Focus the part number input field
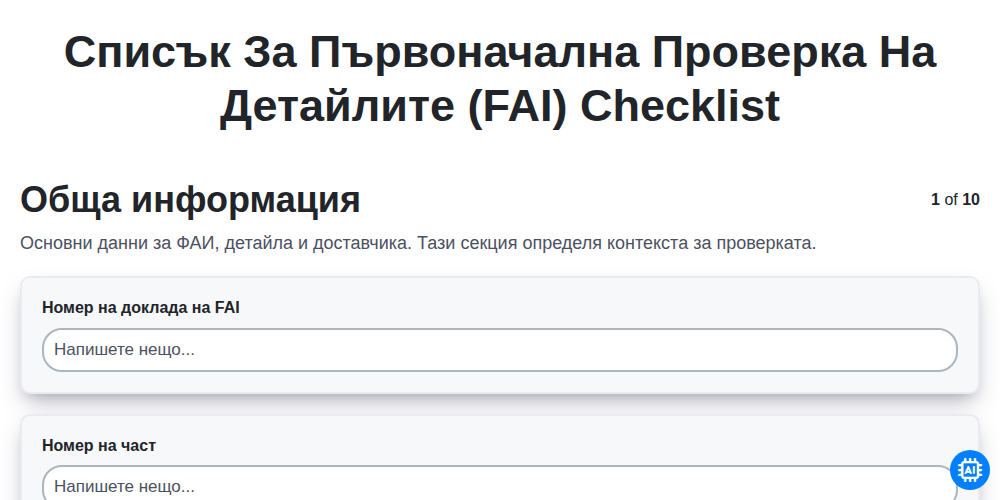 point(500,483)
